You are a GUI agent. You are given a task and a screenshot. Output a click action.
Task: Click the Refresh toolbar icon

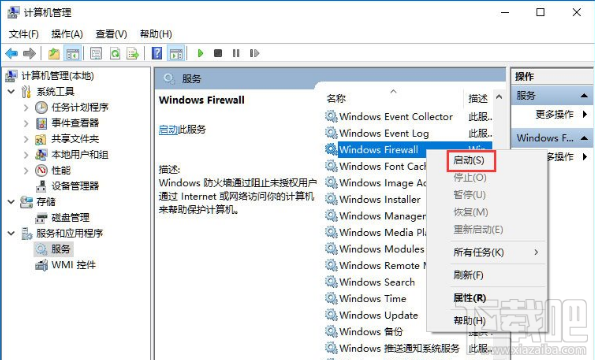click(115, 53)
